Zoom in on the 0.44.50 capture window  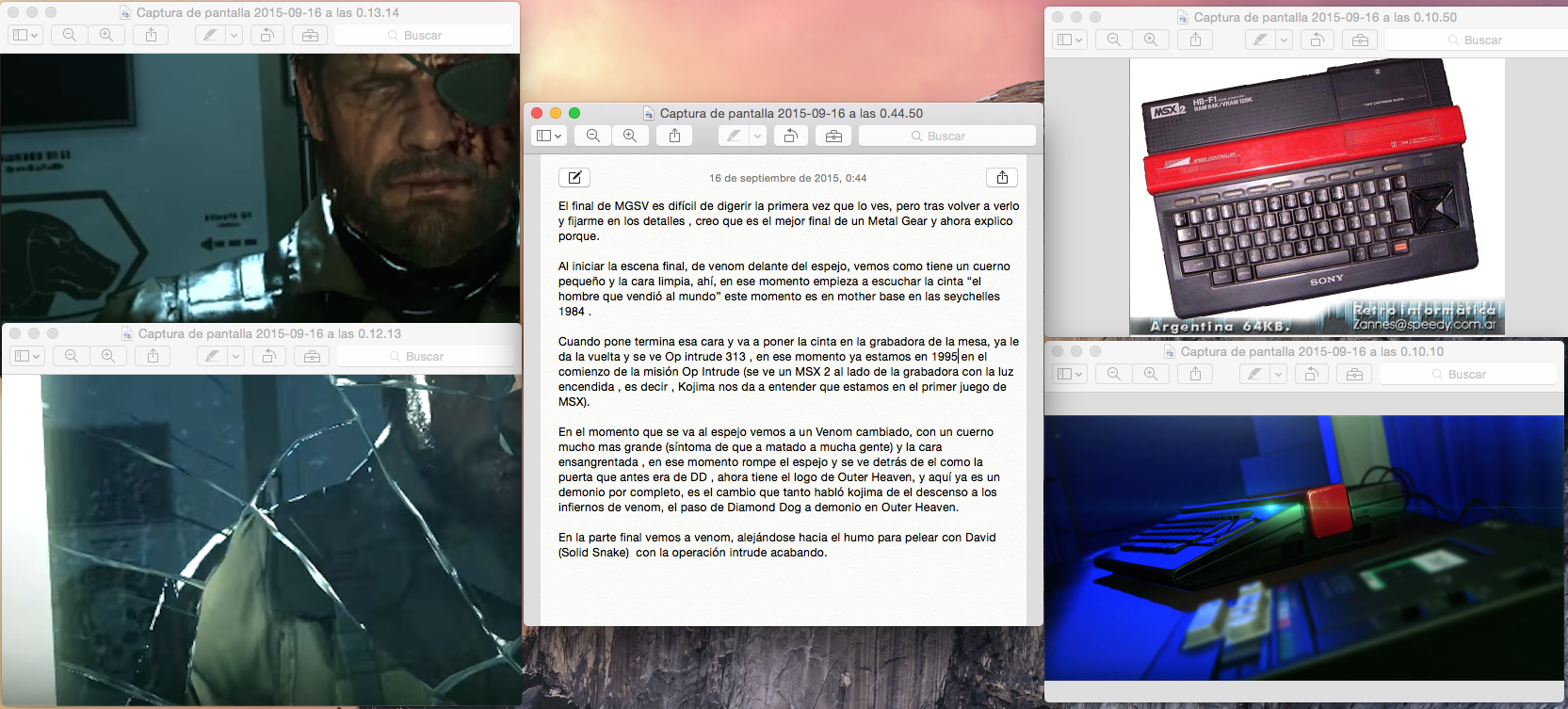pos(630,136)
